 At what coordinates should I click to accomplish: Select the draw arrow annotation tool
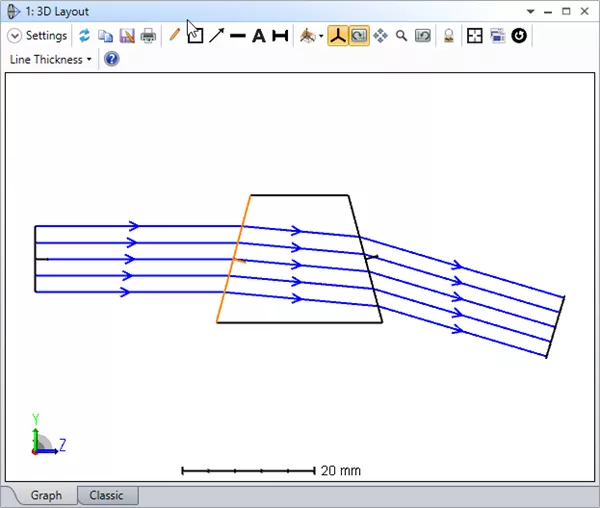click(x=217, y=36)
